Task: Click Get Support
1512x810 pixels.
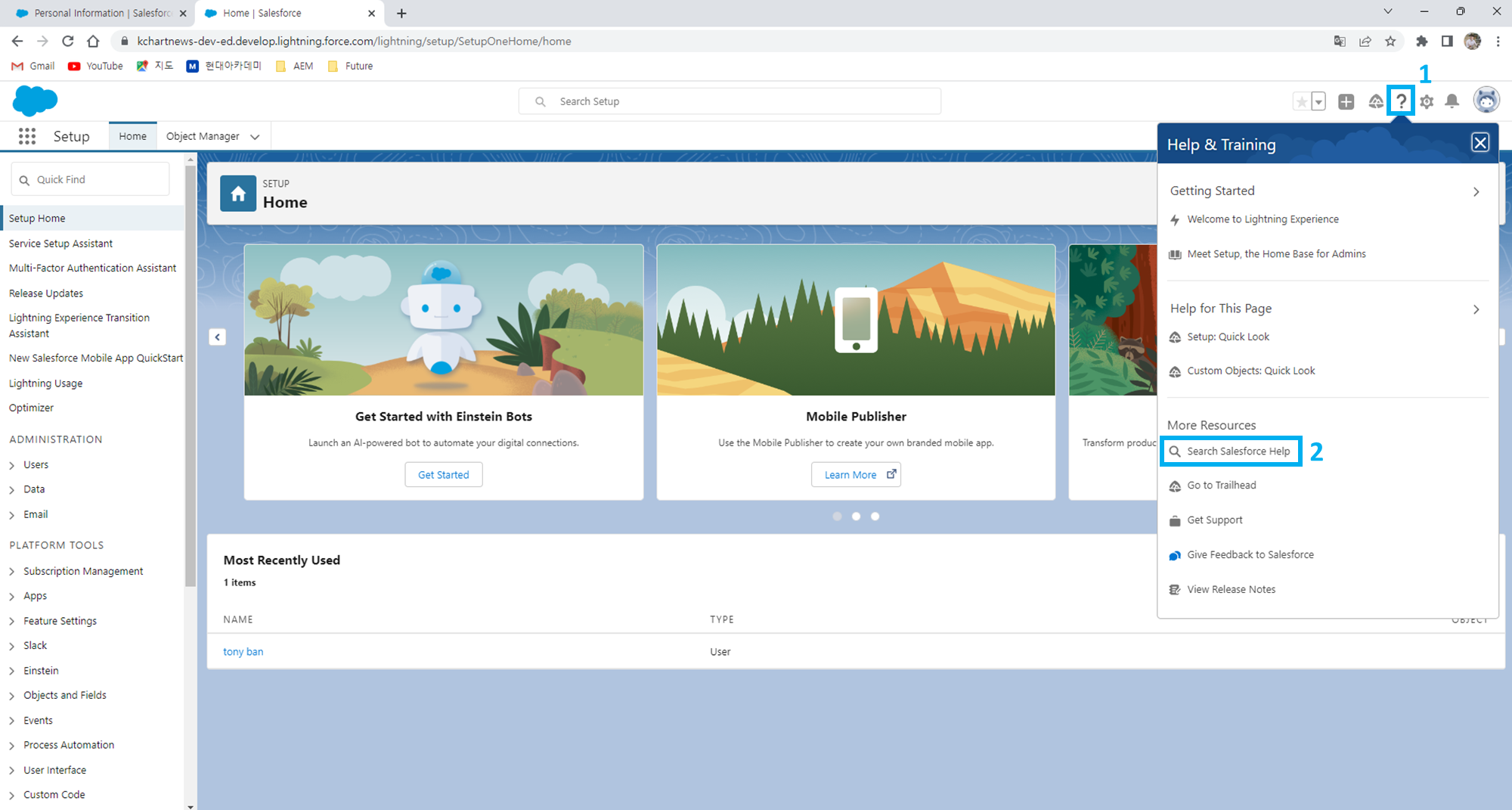Action: click(x=1214, y=520)
